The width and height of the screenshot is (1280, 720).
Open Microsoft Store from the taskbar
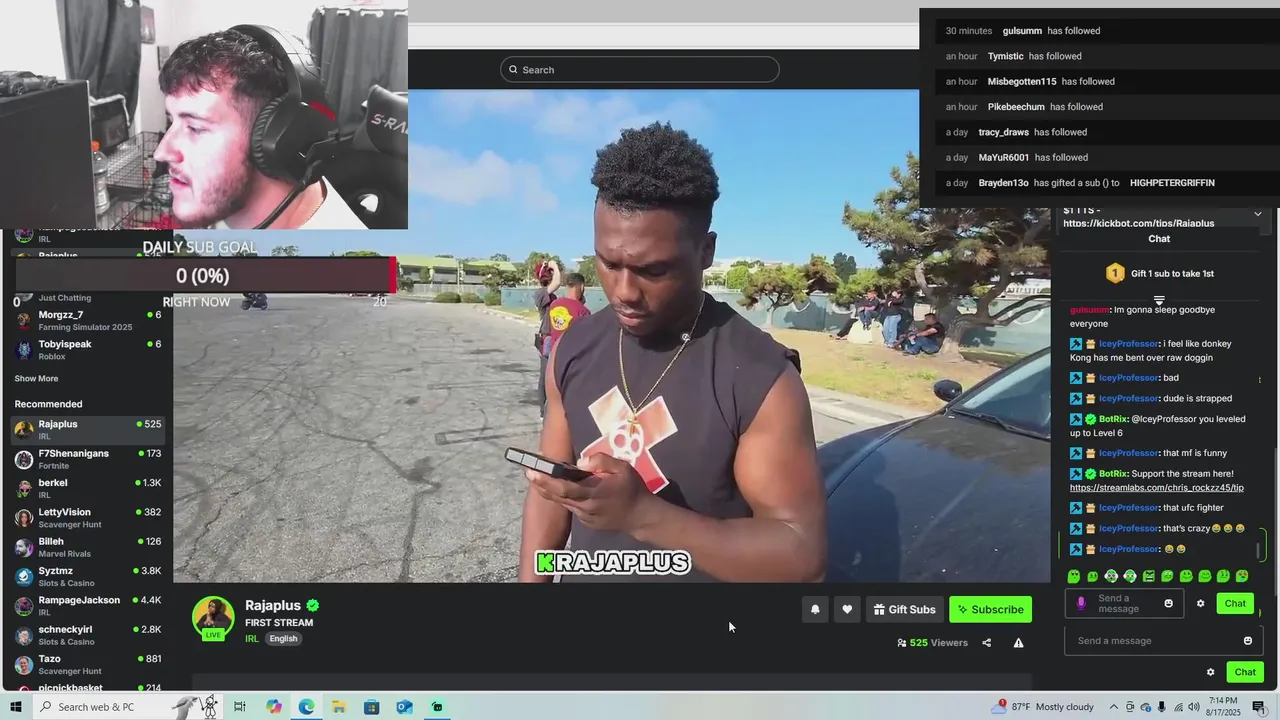pos(372,707)
